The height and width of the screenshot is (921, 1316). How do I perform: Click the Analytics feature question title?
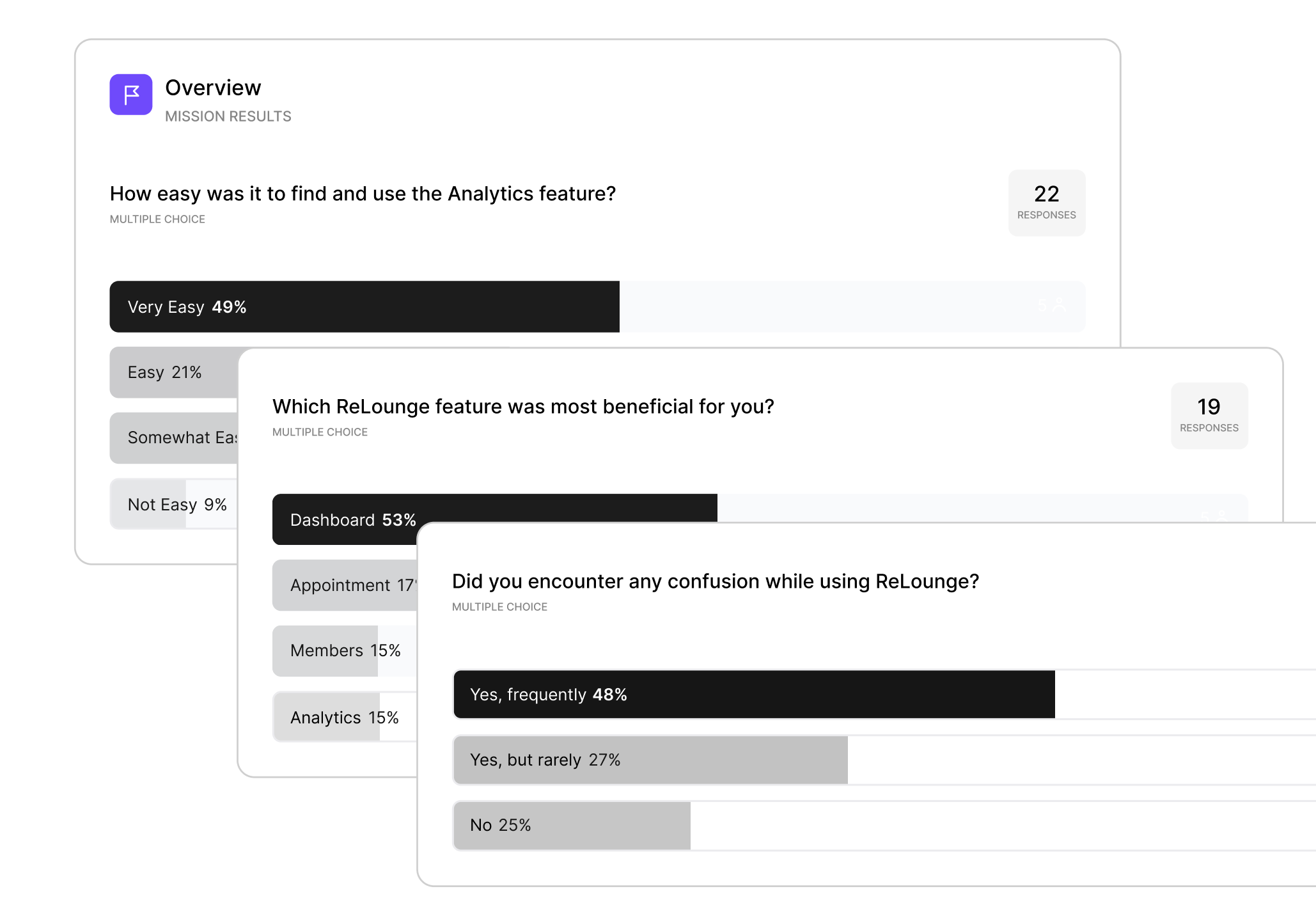[363, 194]
